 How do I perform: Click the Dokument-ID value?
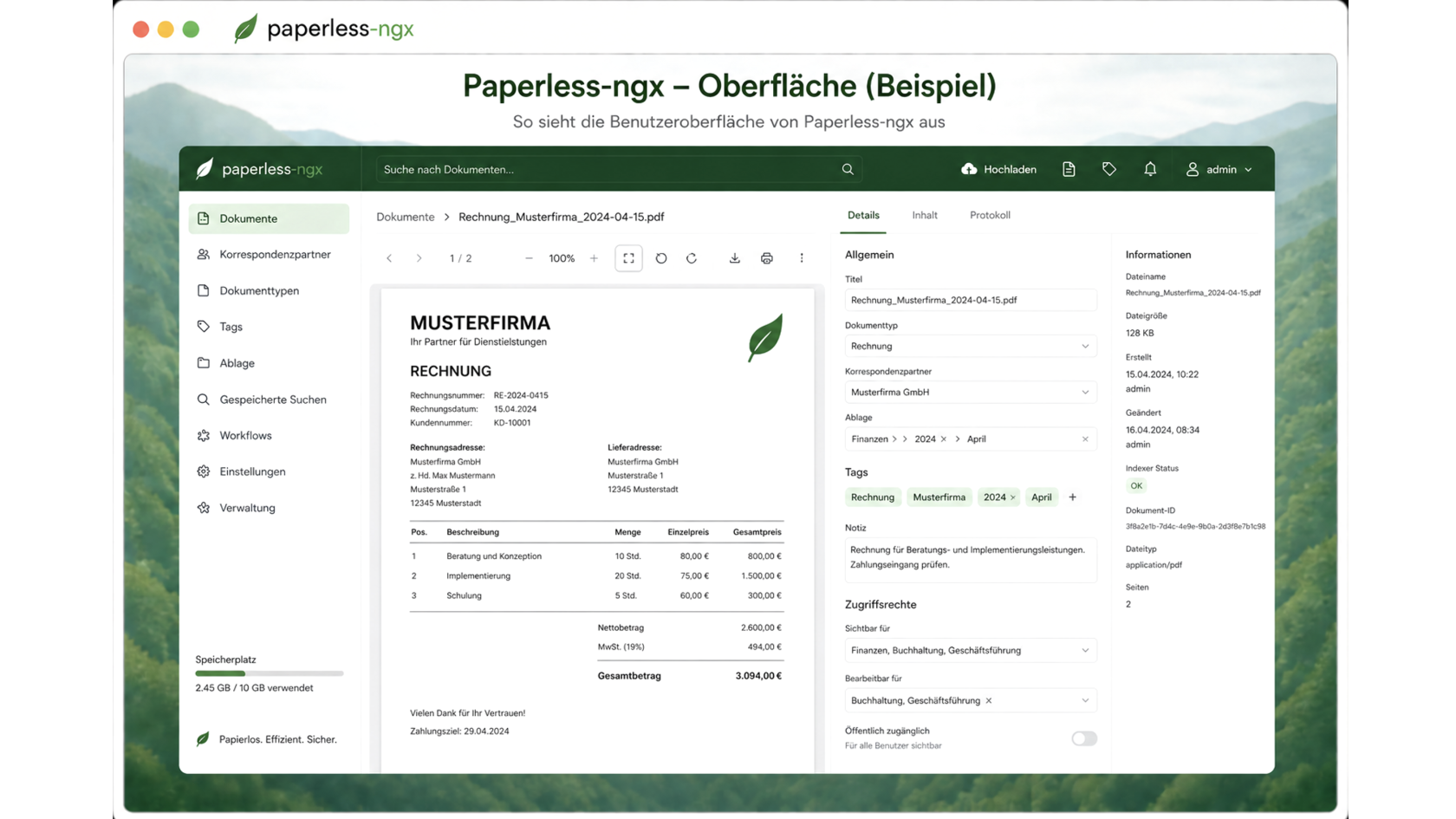[x=1195, y=526]
